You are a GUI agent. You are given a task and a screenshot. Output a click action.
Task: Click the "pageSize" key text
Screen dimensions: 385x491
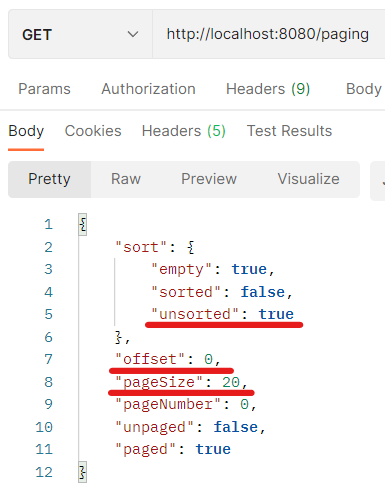click(159, 382)
